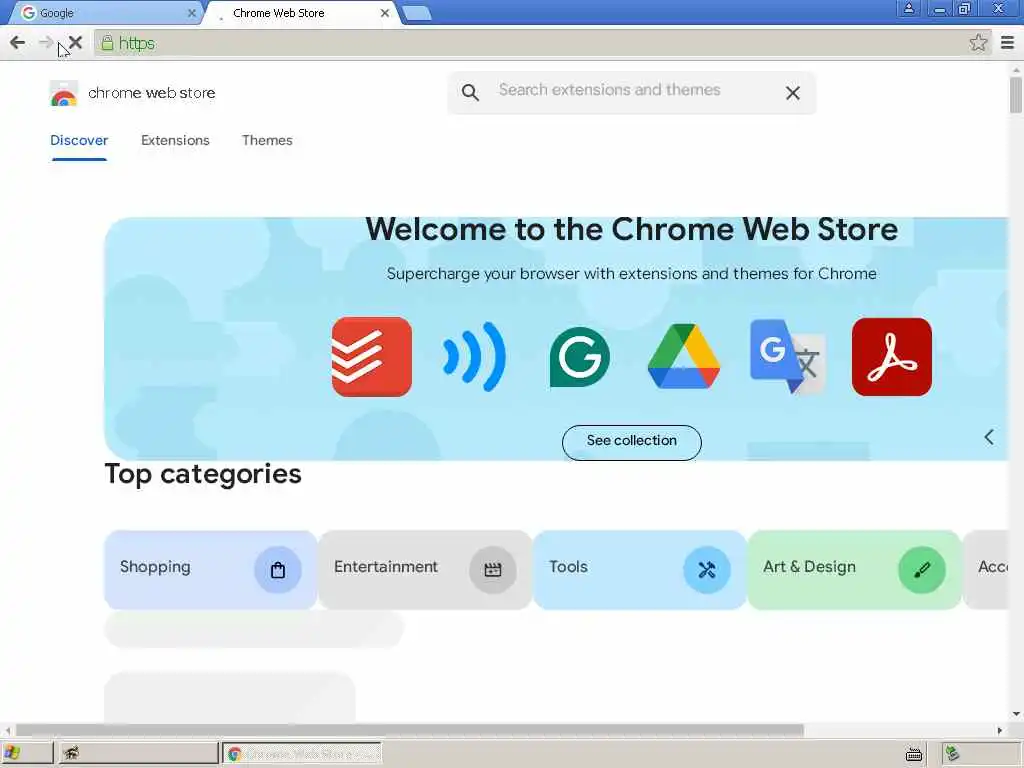This screenshot has height=768, width=1024.
Task: Go to previous banner with the chevron
Action: click(x=989, y=437)
